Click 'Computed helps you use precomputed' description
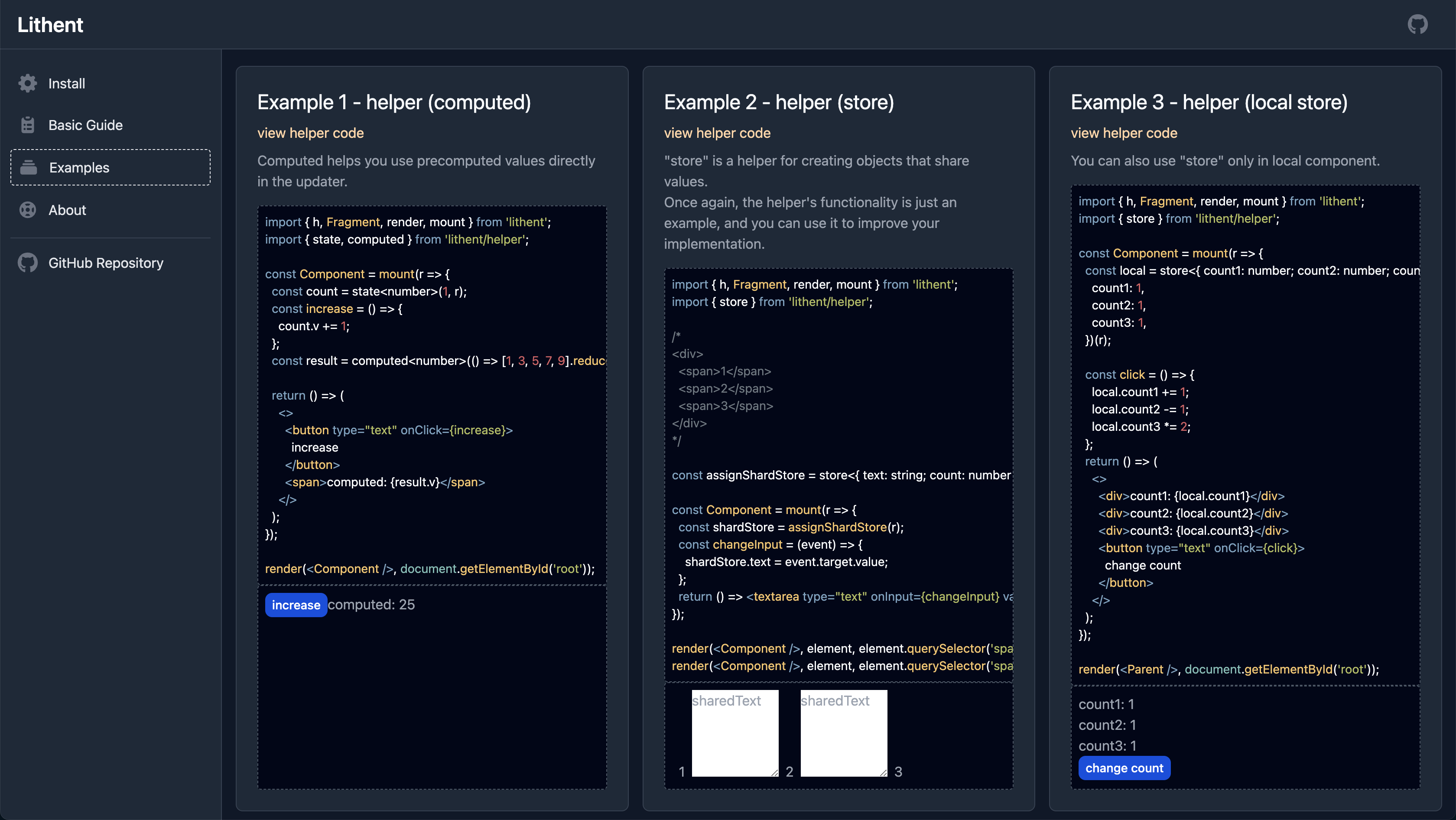Screen dimensions: 1456x820 click(x=426, y=171)
